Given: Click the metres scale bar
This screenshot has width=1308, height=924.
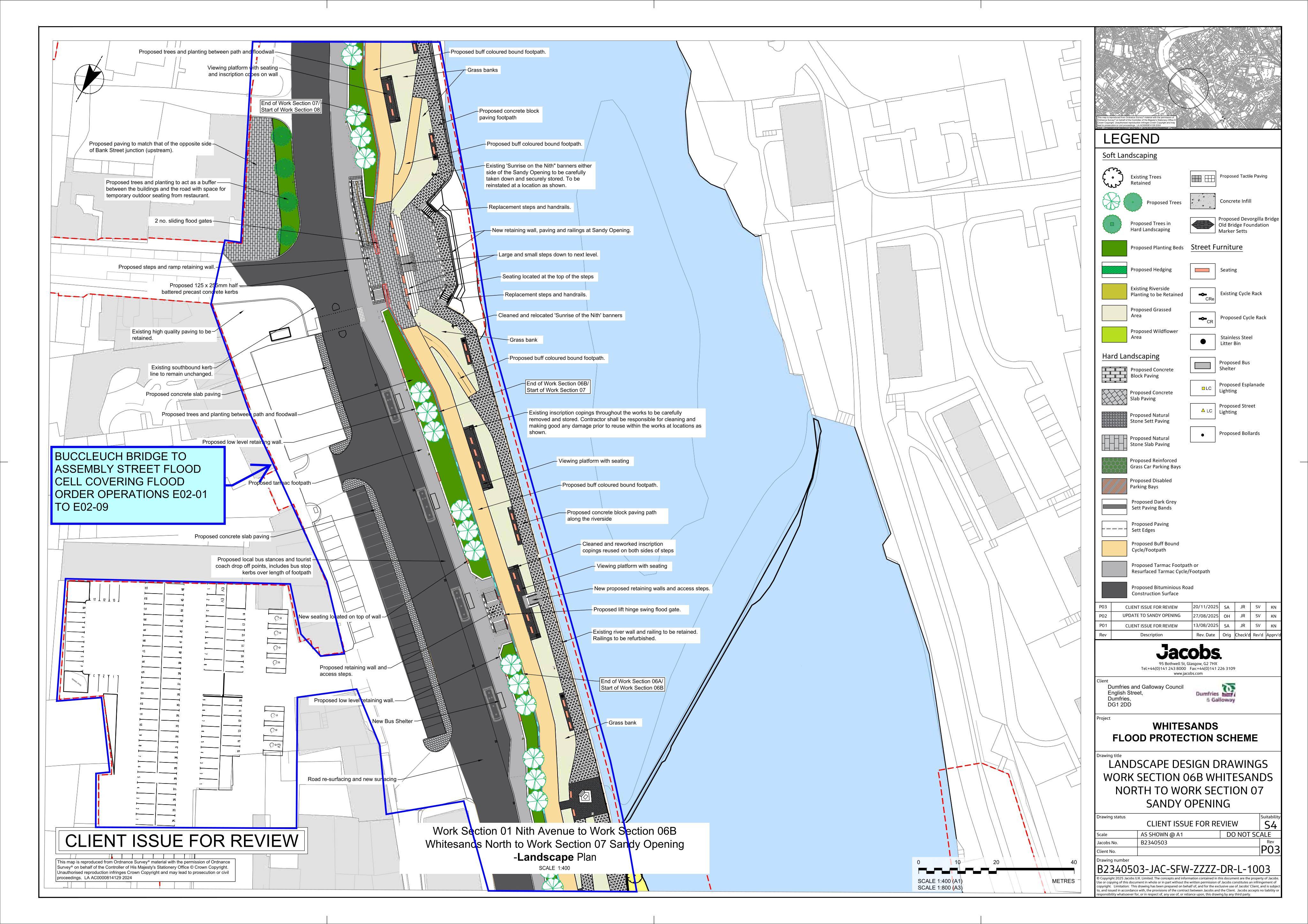Looking at the screenshot, I should (996, 870).
